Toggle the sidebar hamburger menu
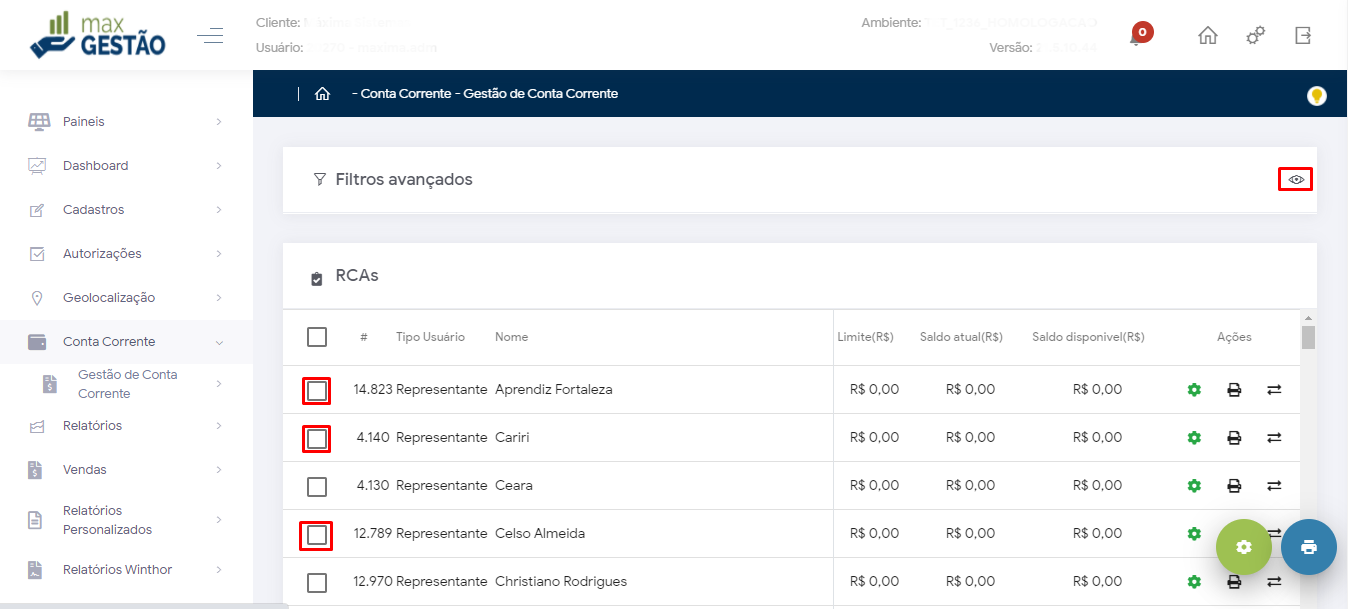This screenshot has height=609, width=1348. [210, 37]
